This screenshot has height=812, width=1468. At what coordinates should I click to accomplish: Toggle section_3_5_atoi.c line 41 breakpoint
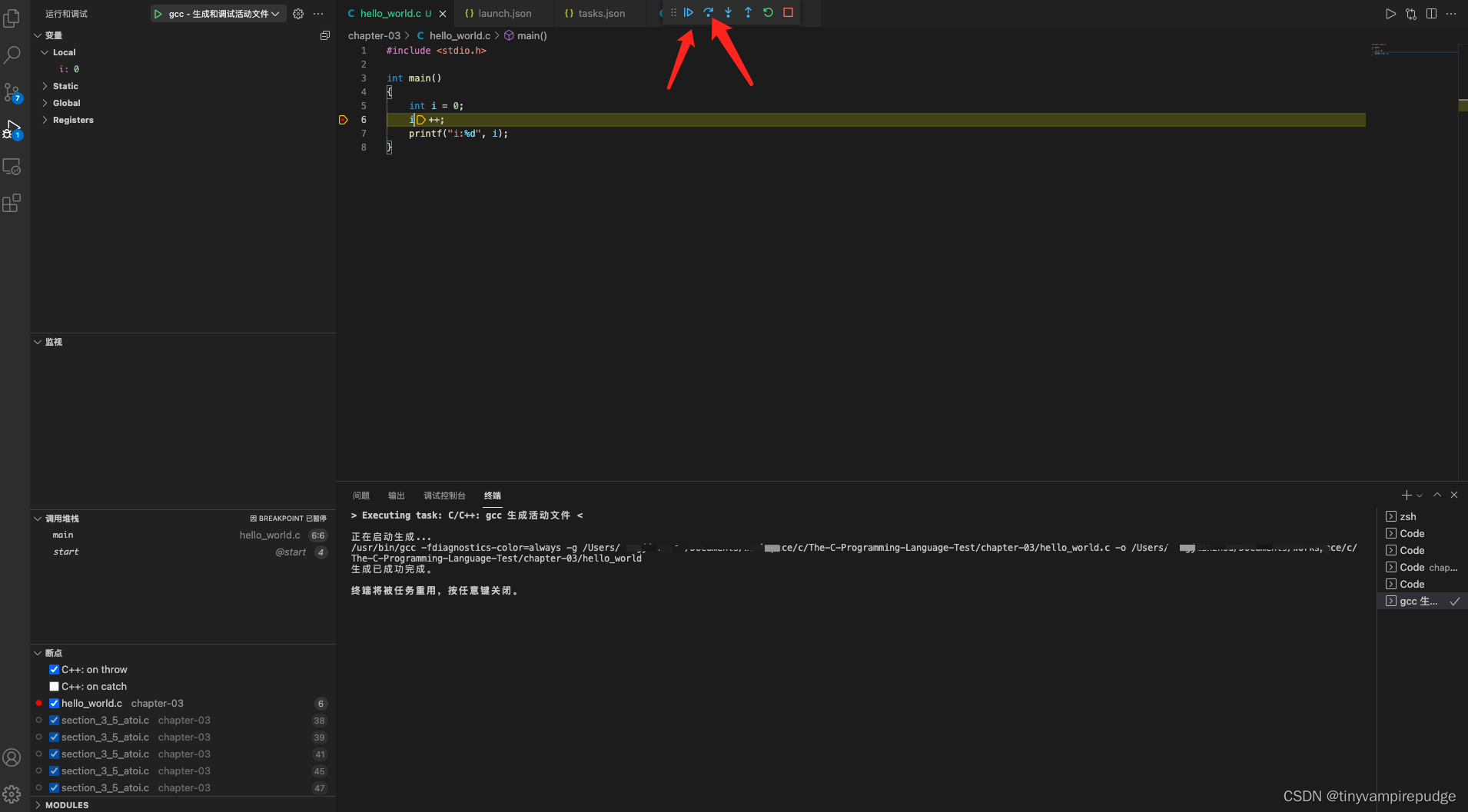click(x=55, y=754)
